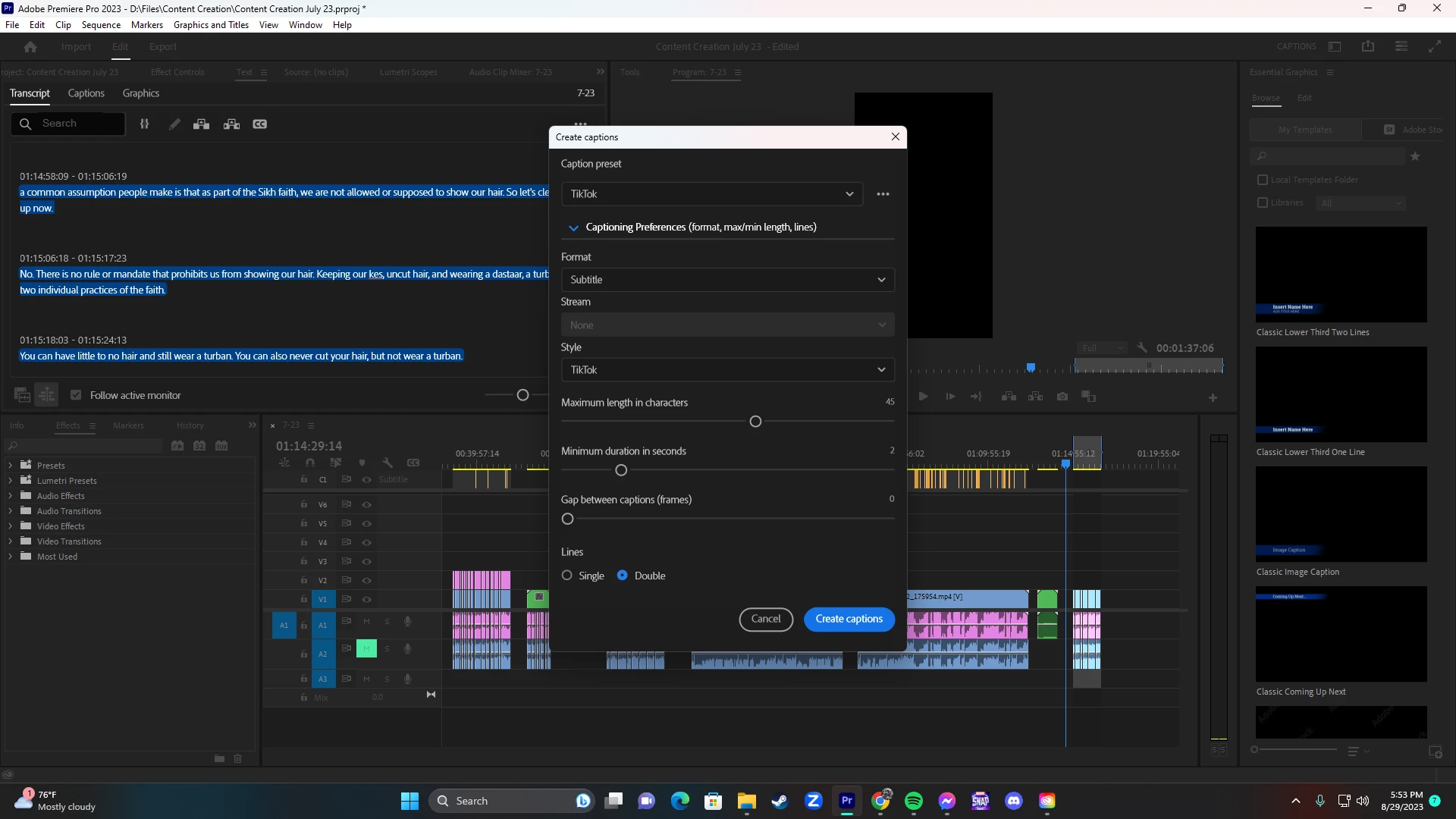This screenshot has height=819, width=1456.
Task: Click the Quick Export share icon
Action: pyautogui.click(x=1368, y=47)
